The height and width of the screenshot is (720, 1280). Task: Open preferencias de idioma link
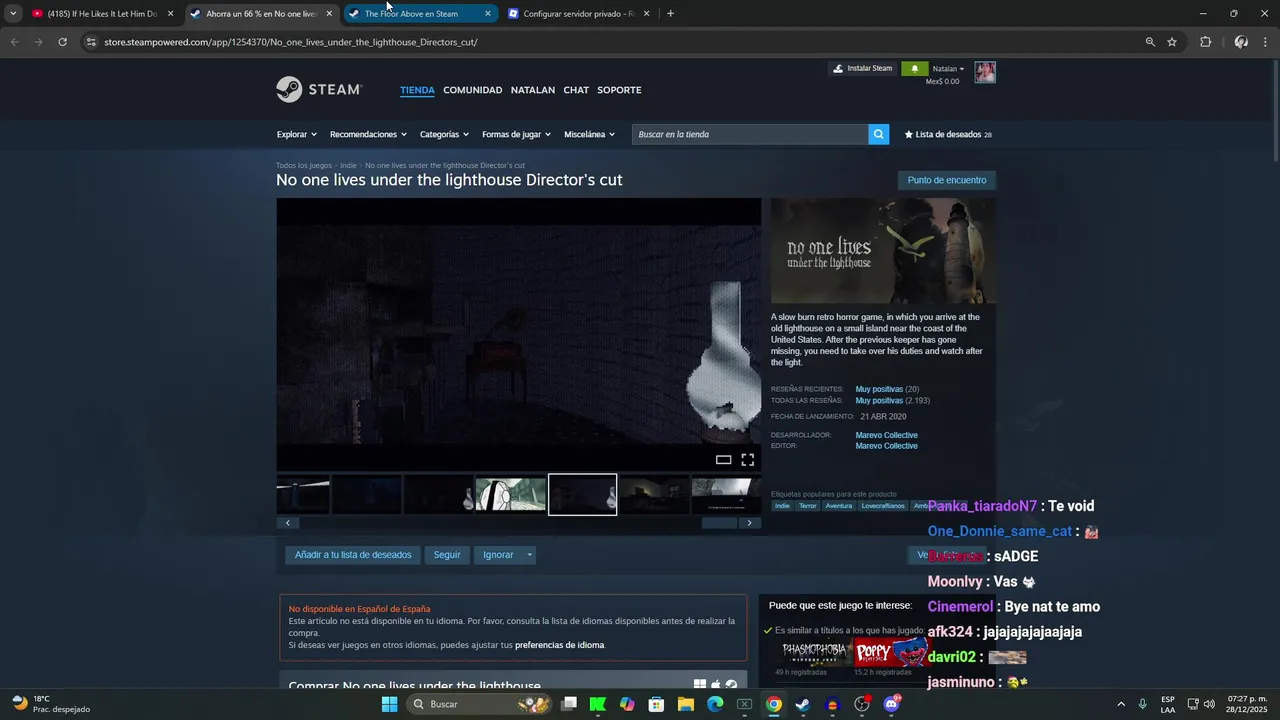tap(559, 645)
